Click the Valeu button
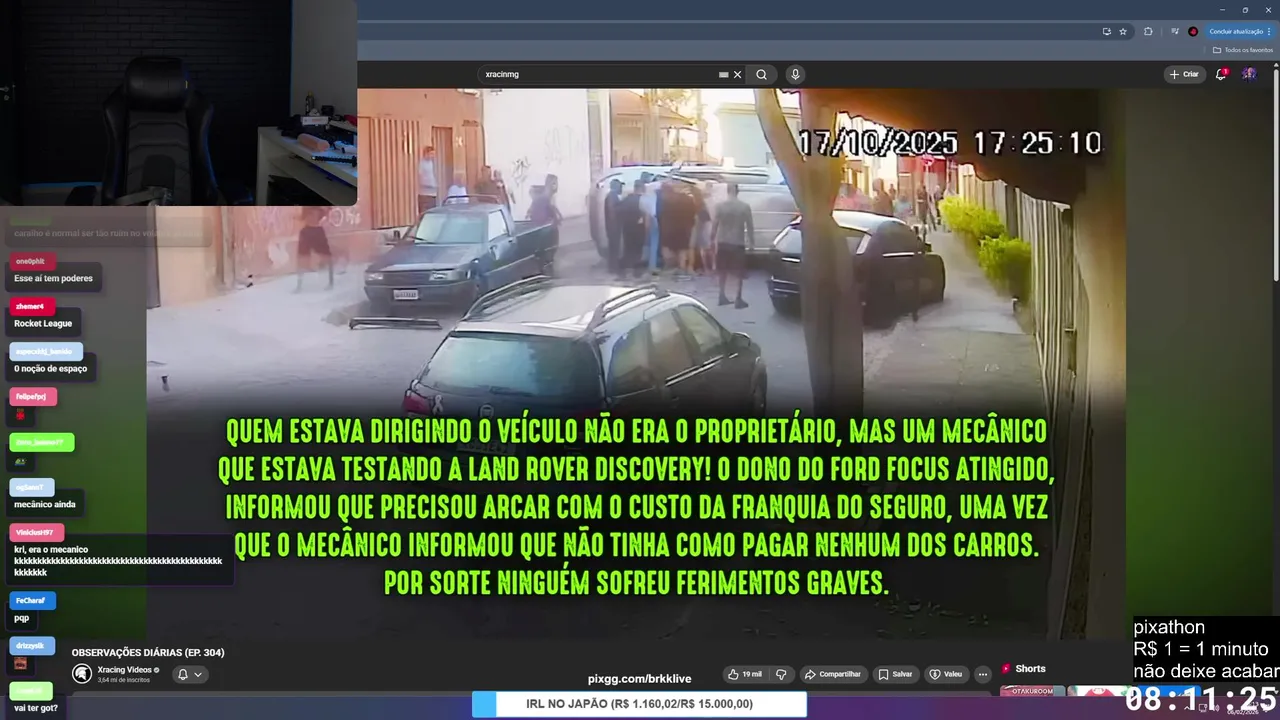The height and width of the screenshot is (720, 1280). 947,674
